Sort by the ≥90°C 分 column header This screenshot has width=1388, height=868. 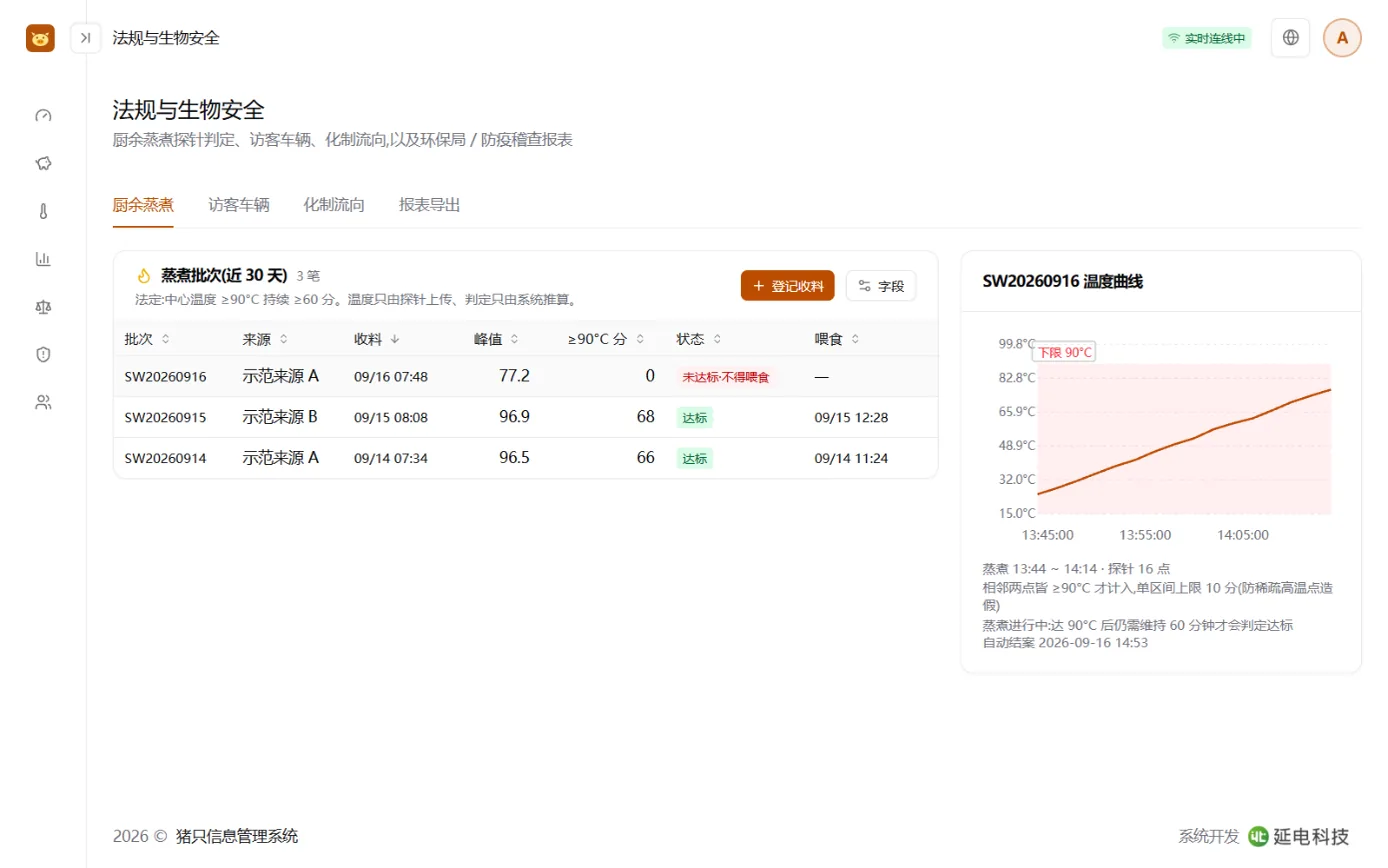(606, 339)
